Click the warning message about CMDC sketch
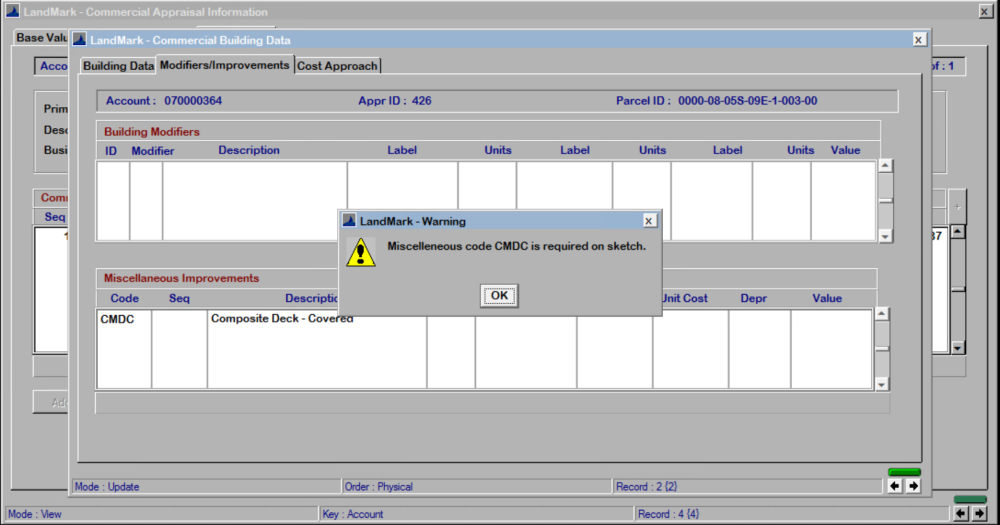The width and height of the screenshot is (1000, 525). click(x=517, y=246)
